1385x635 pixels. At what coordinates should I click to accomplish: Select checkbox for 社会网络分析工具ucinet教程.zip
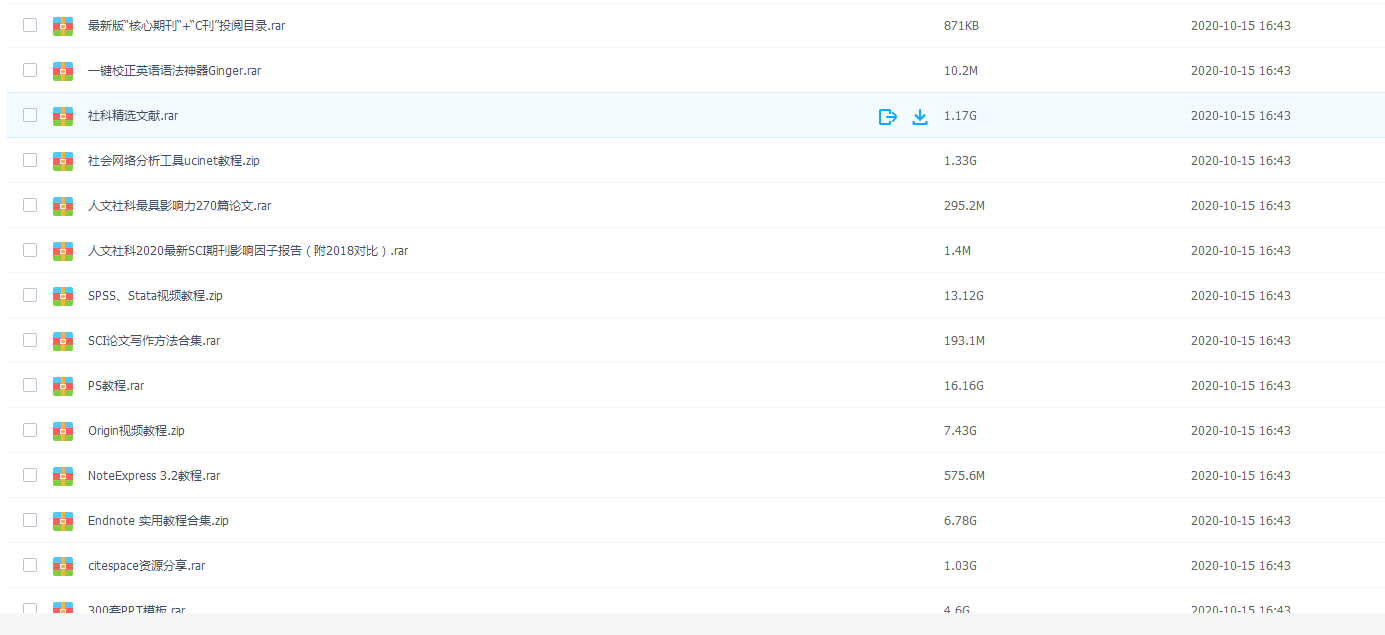[30, 160]
